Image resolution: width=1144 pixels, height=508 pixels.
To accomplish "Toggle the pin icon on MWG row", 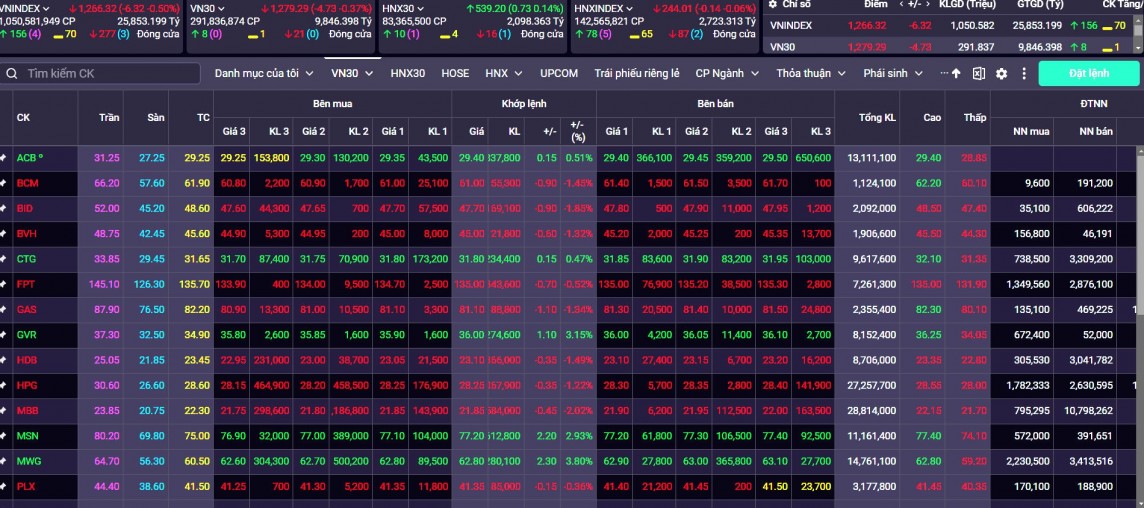I will point(4,461).
